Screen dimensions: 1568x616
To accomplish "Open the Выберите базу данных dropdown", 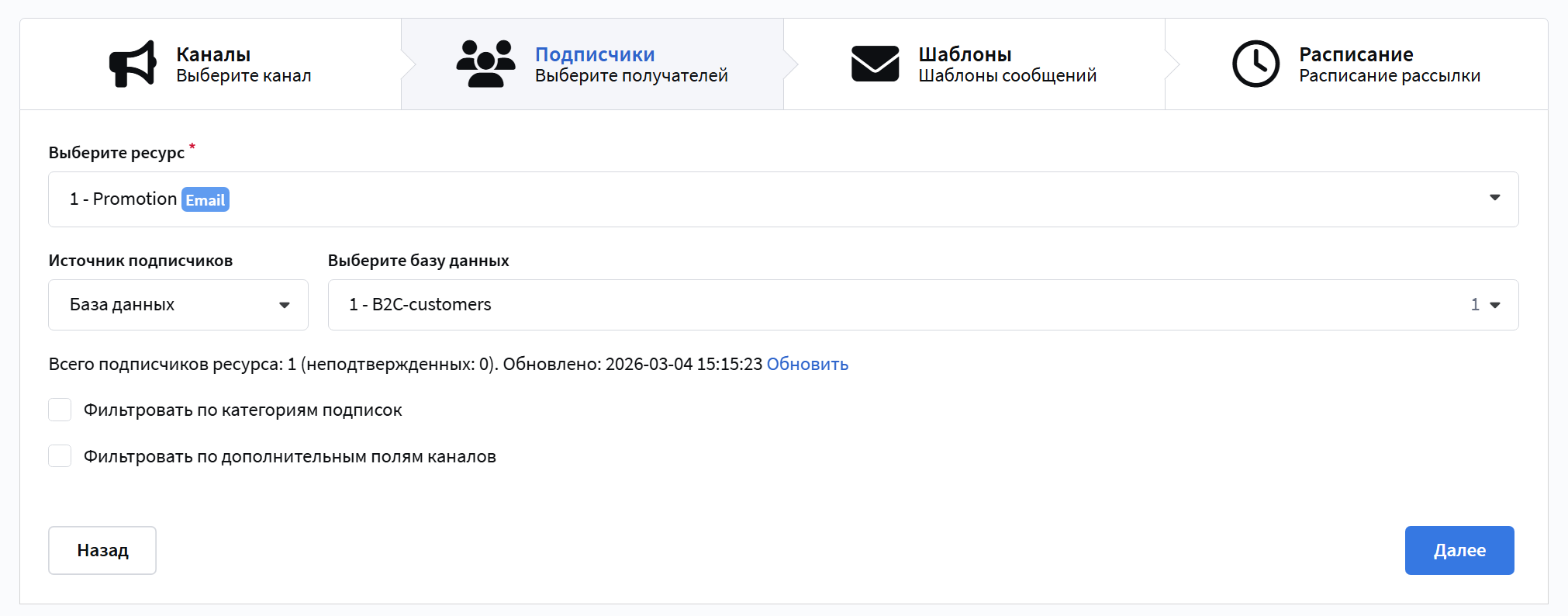I will pyautogui.click(x=892, y=305).
